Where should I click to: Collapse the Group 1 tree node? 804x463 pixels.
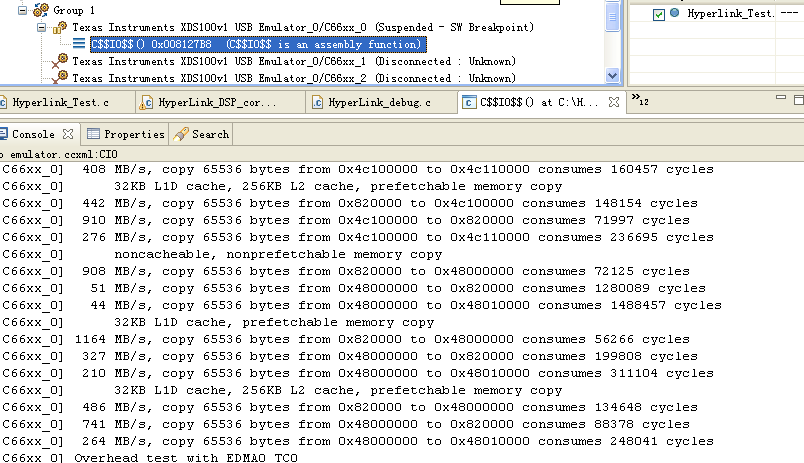[x=23, y=10]
